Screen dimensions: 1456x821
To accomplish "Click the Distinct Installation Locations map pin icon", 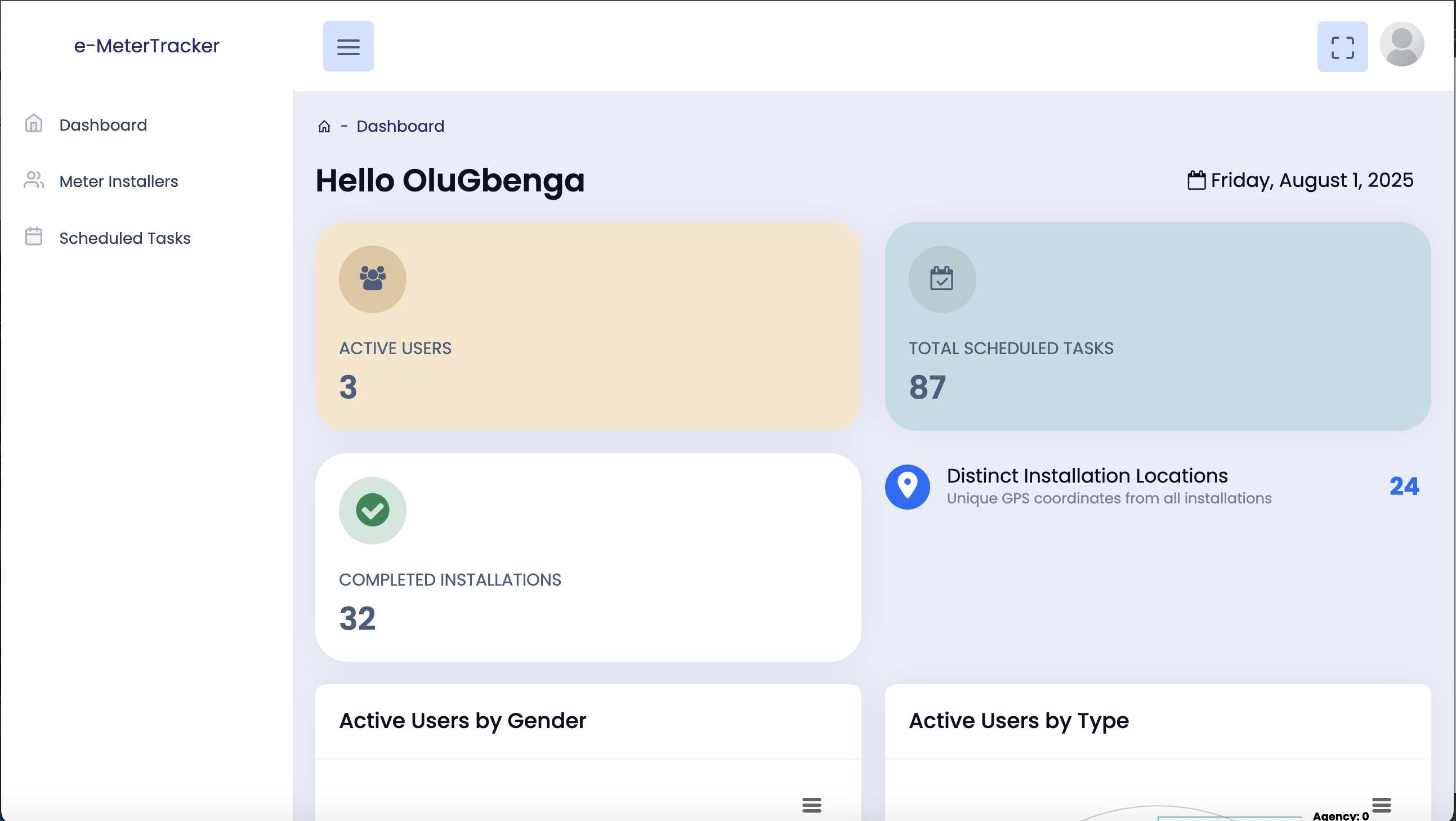I will tap(907, 487).
